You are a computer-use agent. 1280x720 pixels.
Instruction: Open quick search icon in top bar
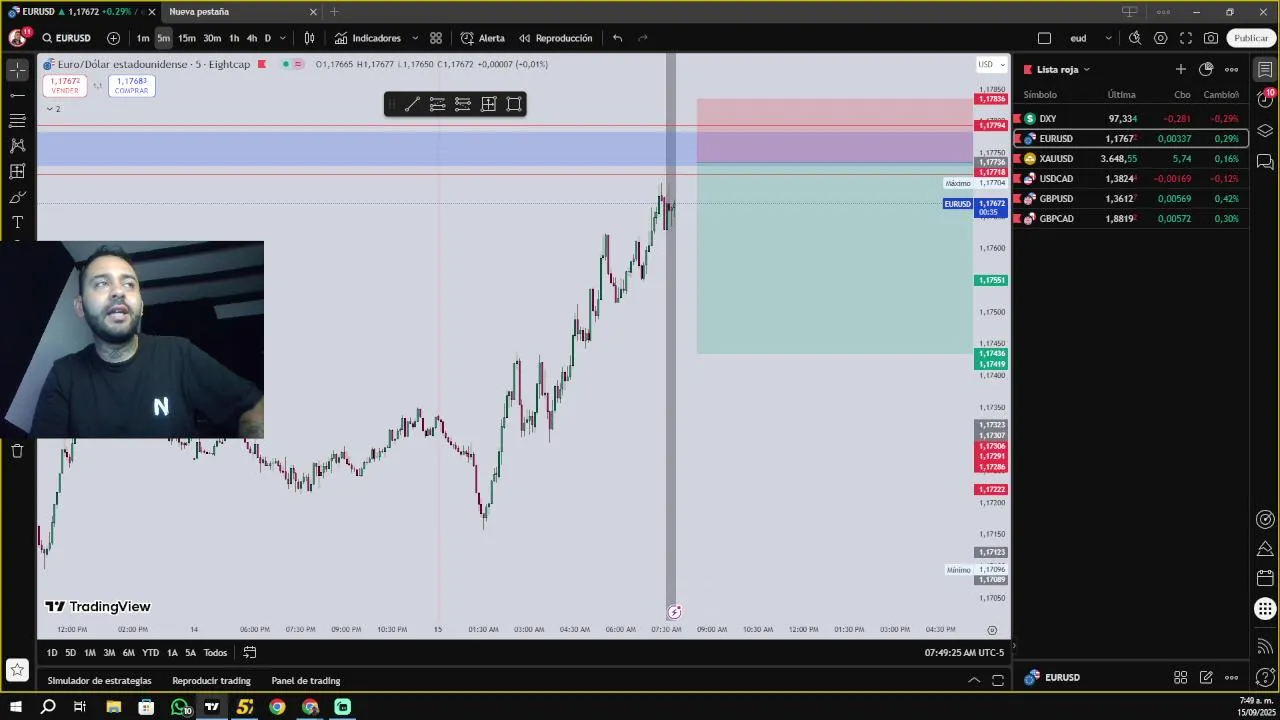(1135, 38)
